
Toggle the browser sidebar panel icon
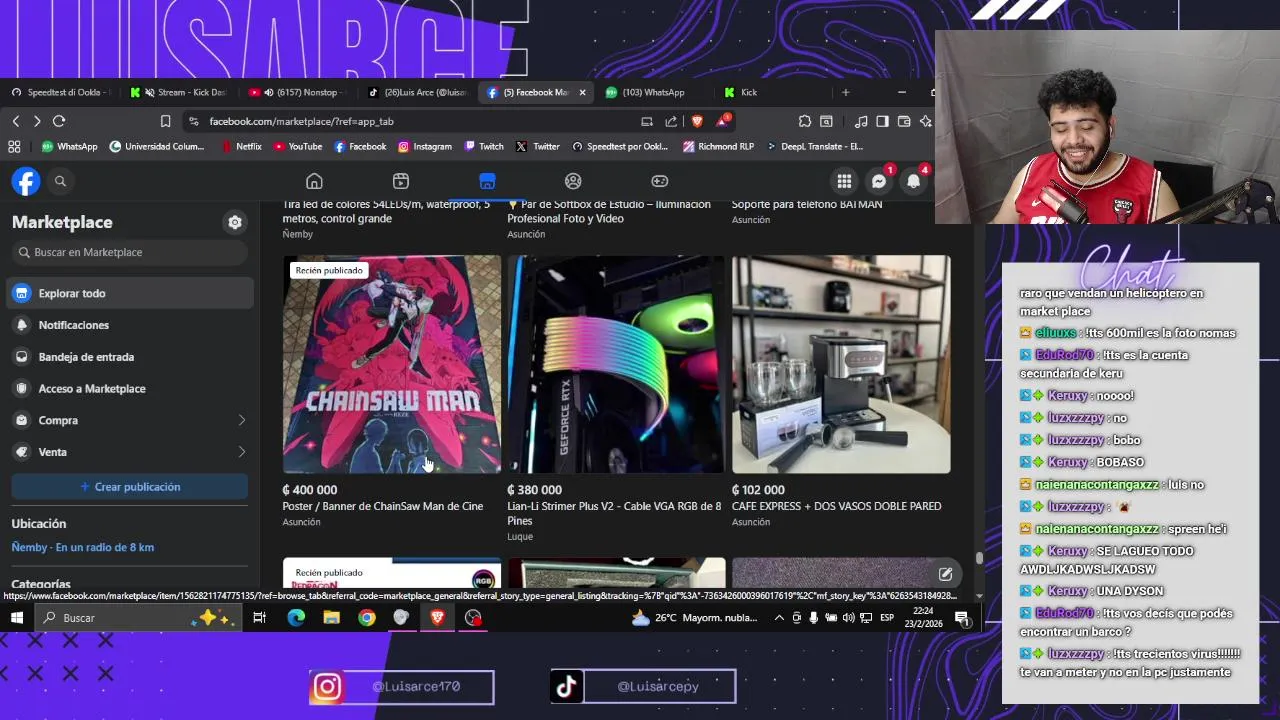tap(882, 121)
